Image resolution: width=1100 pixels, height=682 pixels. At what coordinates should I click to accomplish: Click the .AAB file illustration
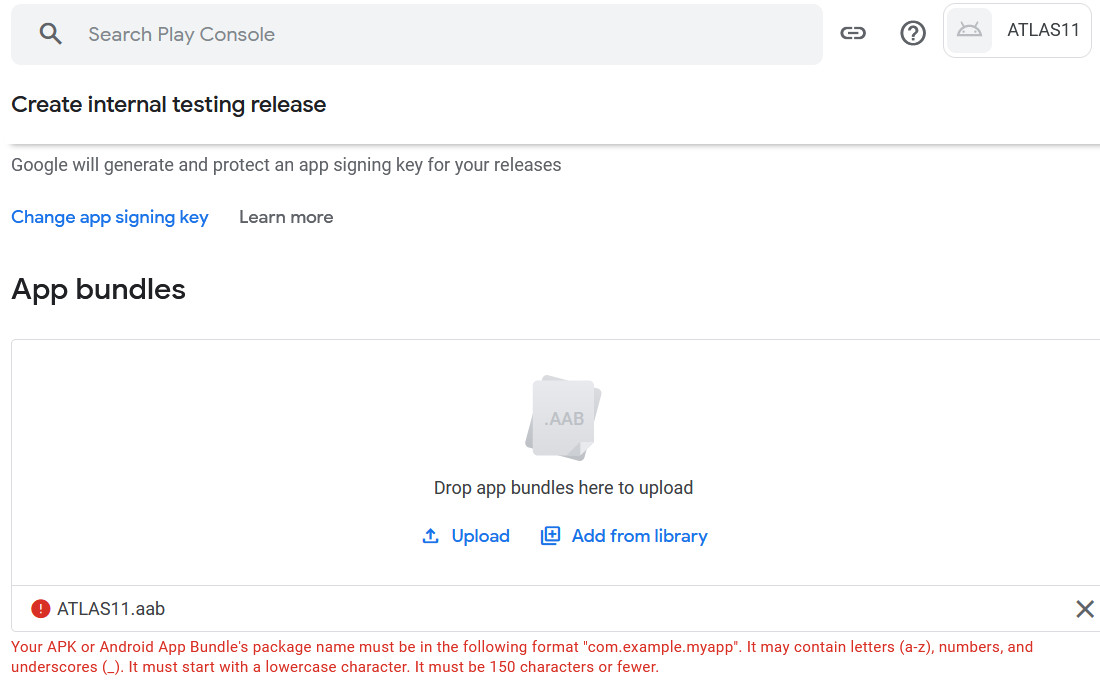pos(563,417)
